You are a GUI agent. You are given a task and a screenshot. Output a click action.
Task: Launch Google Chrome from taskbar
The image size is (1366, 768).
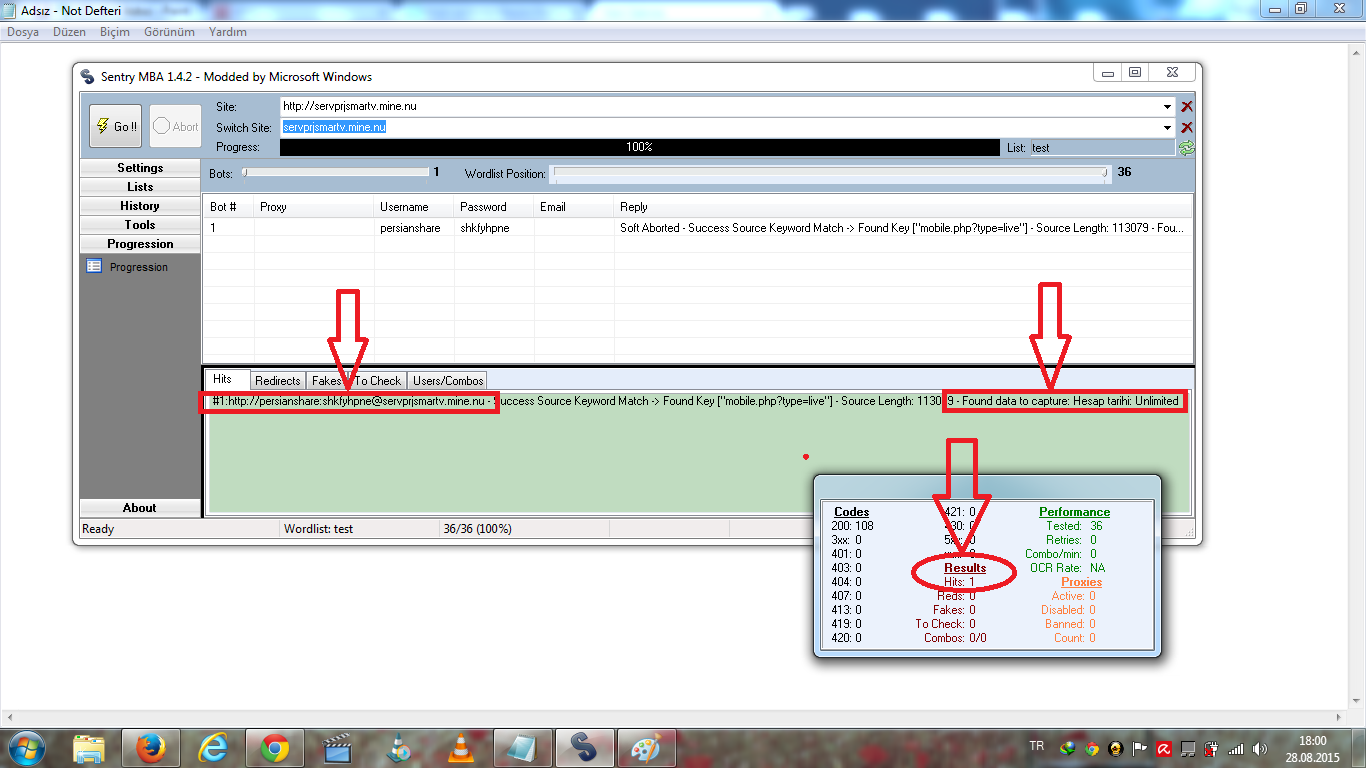275,747
